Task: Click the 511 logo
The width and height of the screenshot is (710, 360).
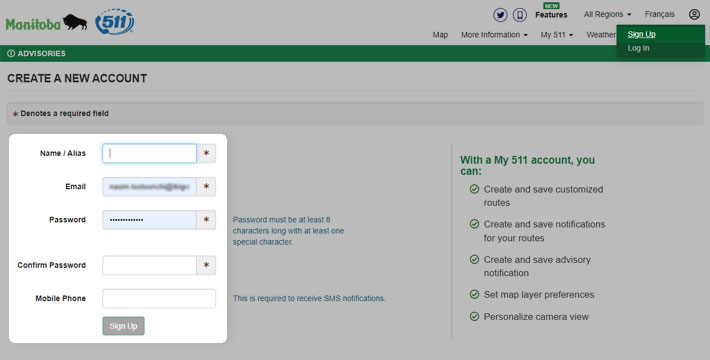Action: click(115, 22)
